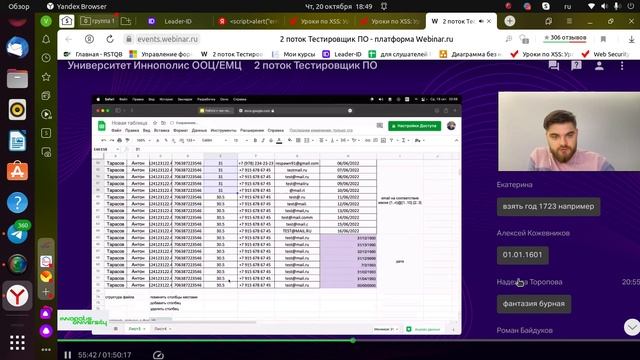Click chat message 'взять год 1723 например'
This screenshot has height=360, width=640.
pyautogui.click(x=548, y=207)
